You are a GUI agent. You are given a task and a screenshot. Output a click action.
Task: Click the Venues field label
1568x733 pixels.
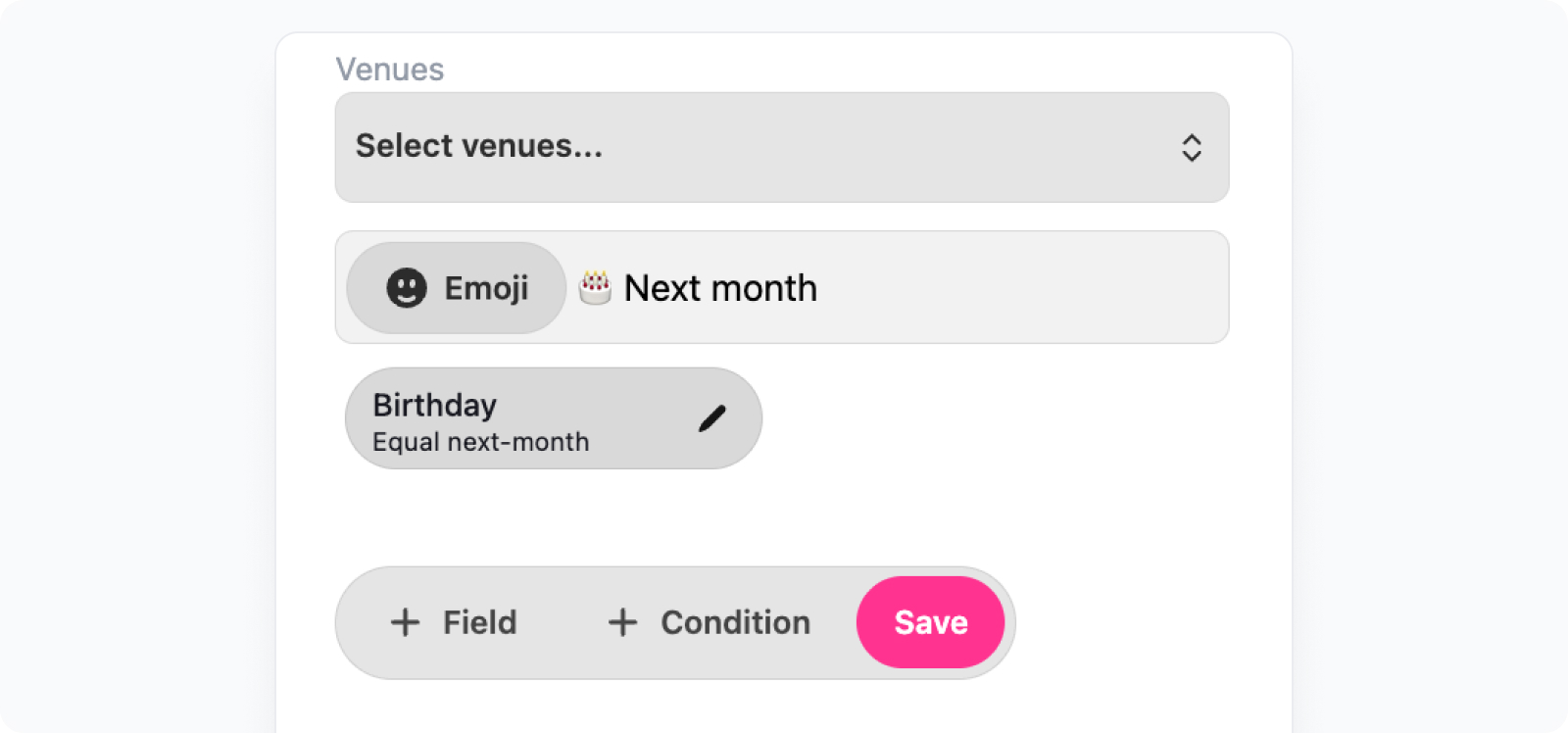tap(389, 70)
